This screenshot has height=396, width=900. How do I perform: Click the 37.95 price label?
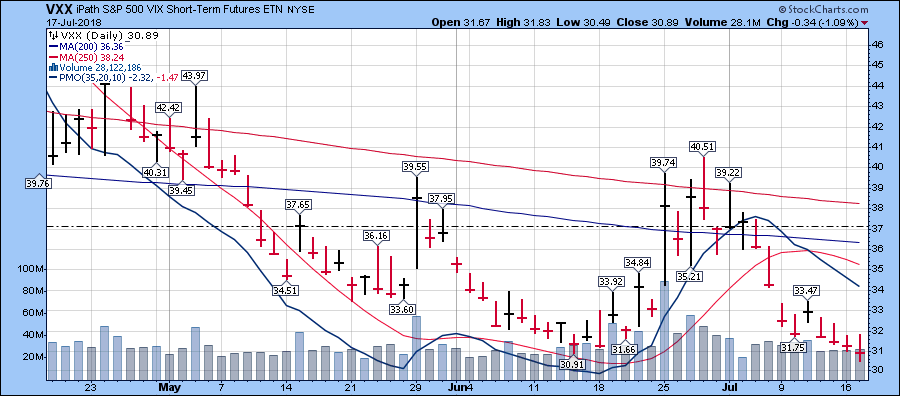tap(441, 200)
